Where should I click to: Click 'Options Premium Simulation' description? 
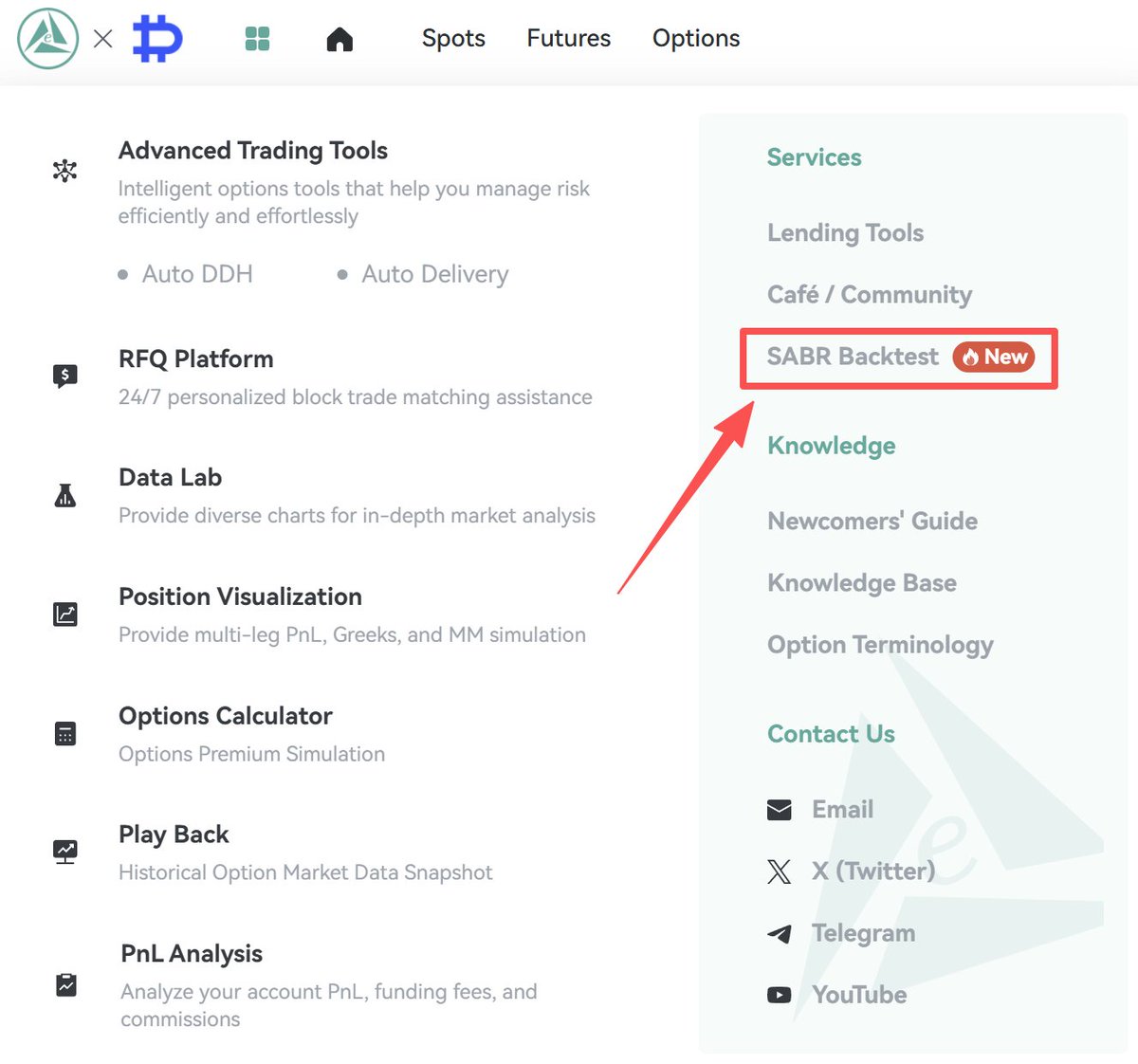[x=252, y=754]
